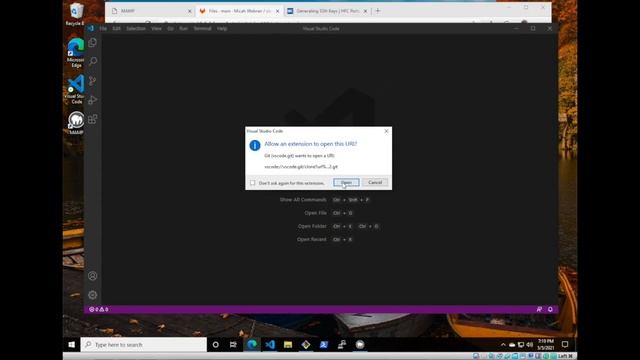Open the Search view in the activity bar

point(93,61)
